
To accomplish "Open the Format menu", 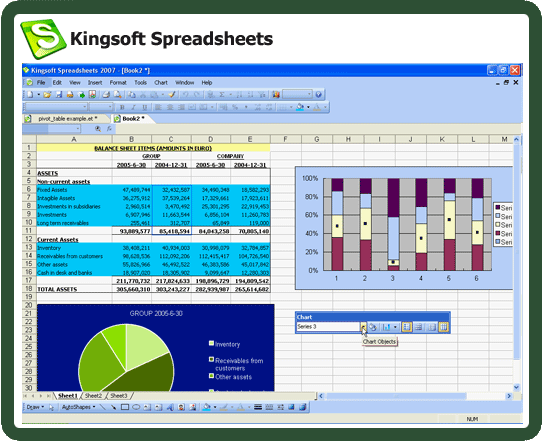I will (118, 82).
